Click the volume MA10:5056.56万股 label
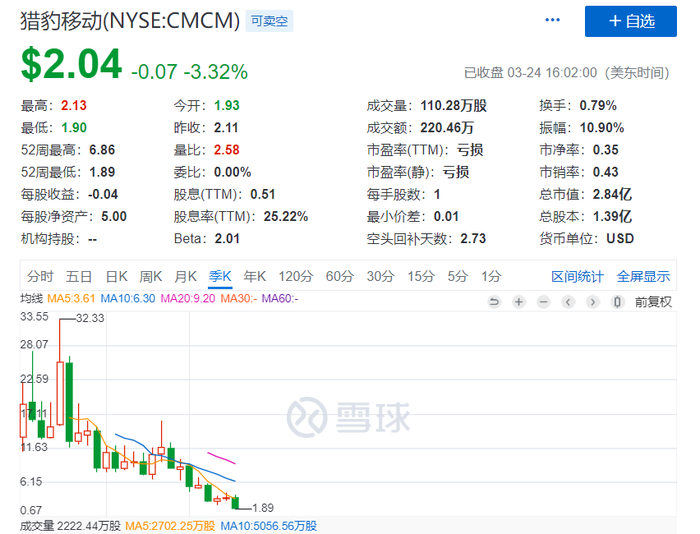This screenshot has width=700, height=534. 269,526
